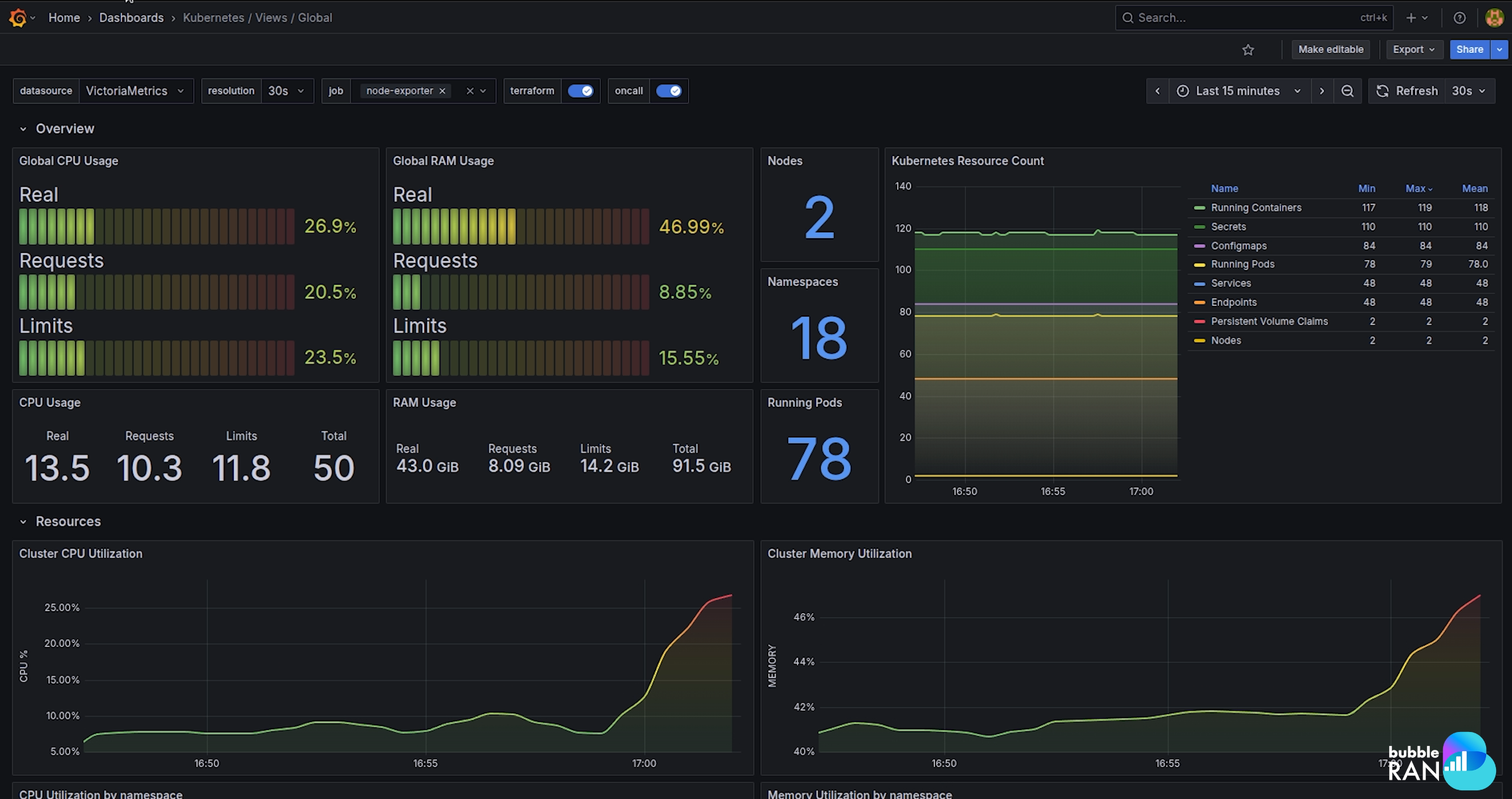Click the Make editable button

tap(1330, 50)
